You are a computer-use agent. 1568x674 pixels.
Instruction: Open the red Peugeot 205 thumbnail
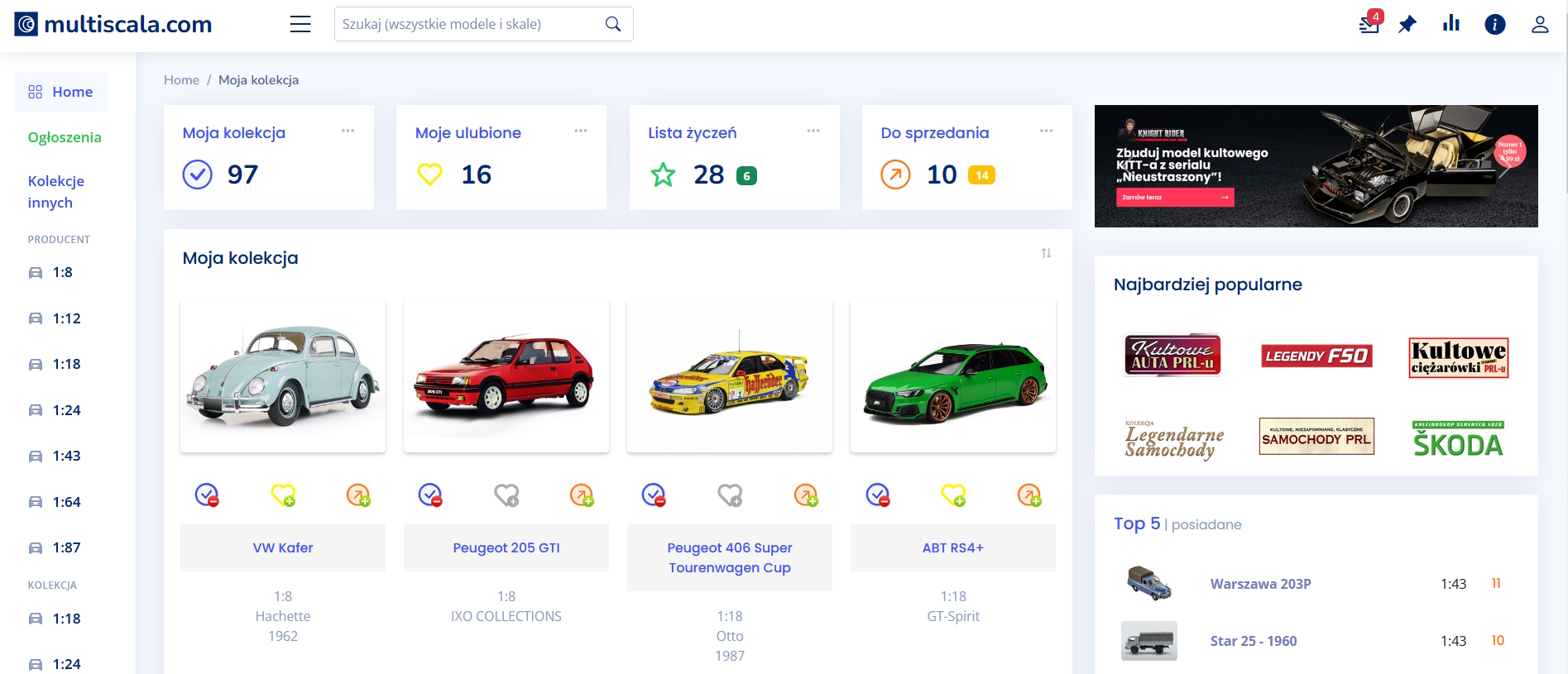coord(506,375)
